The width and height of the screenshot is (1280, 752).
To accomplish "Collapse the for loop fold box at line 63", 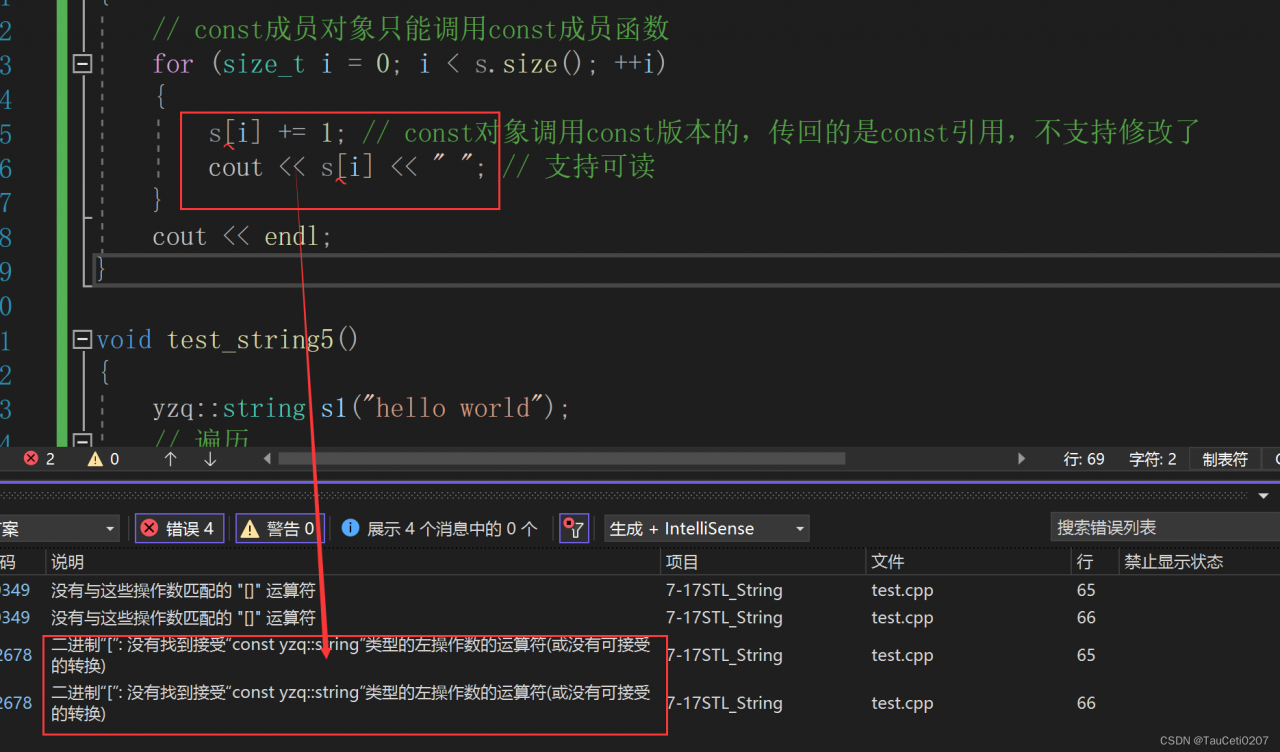I will [x=82, y=63].
